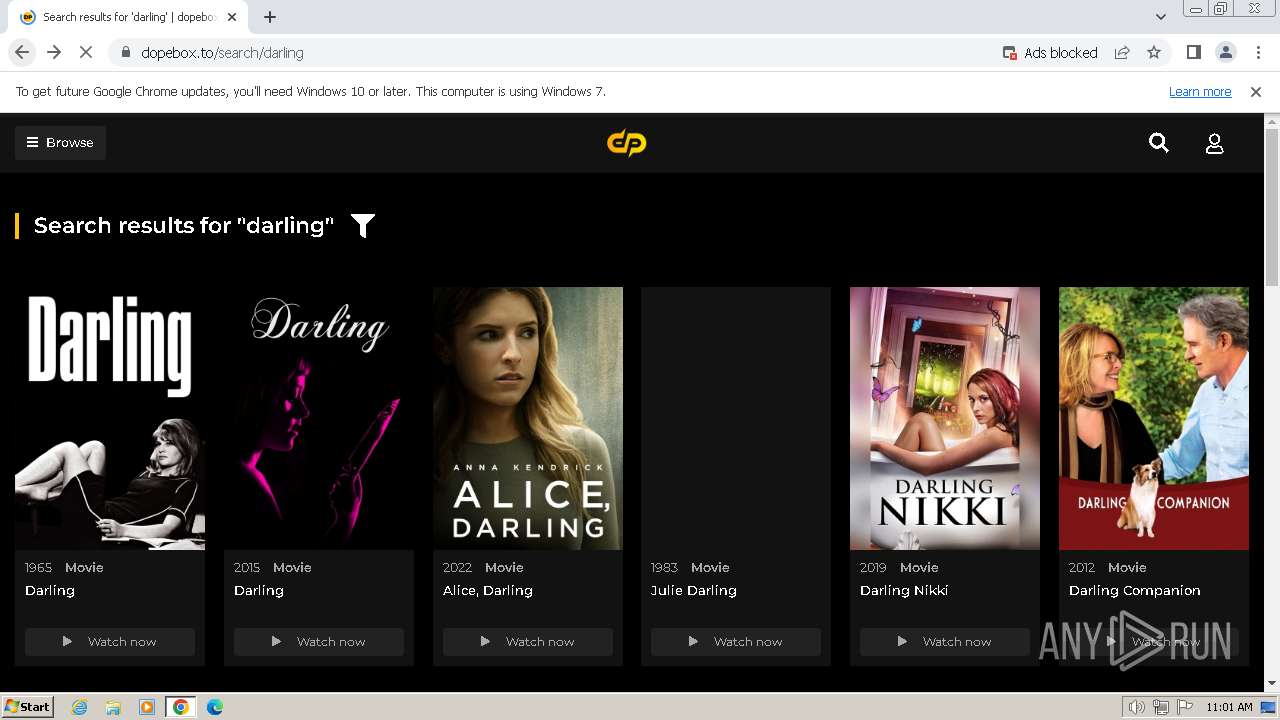Click the Show desktop tray button
The height and width of the screenshot is (720, 1280).
click(x=1270, y=707)
